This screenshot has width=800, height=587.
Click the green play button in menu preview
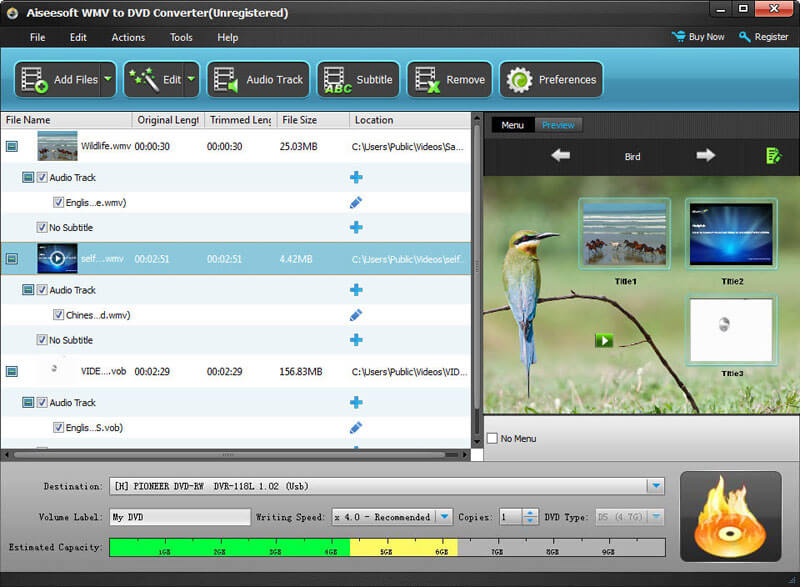click(604, 340)
